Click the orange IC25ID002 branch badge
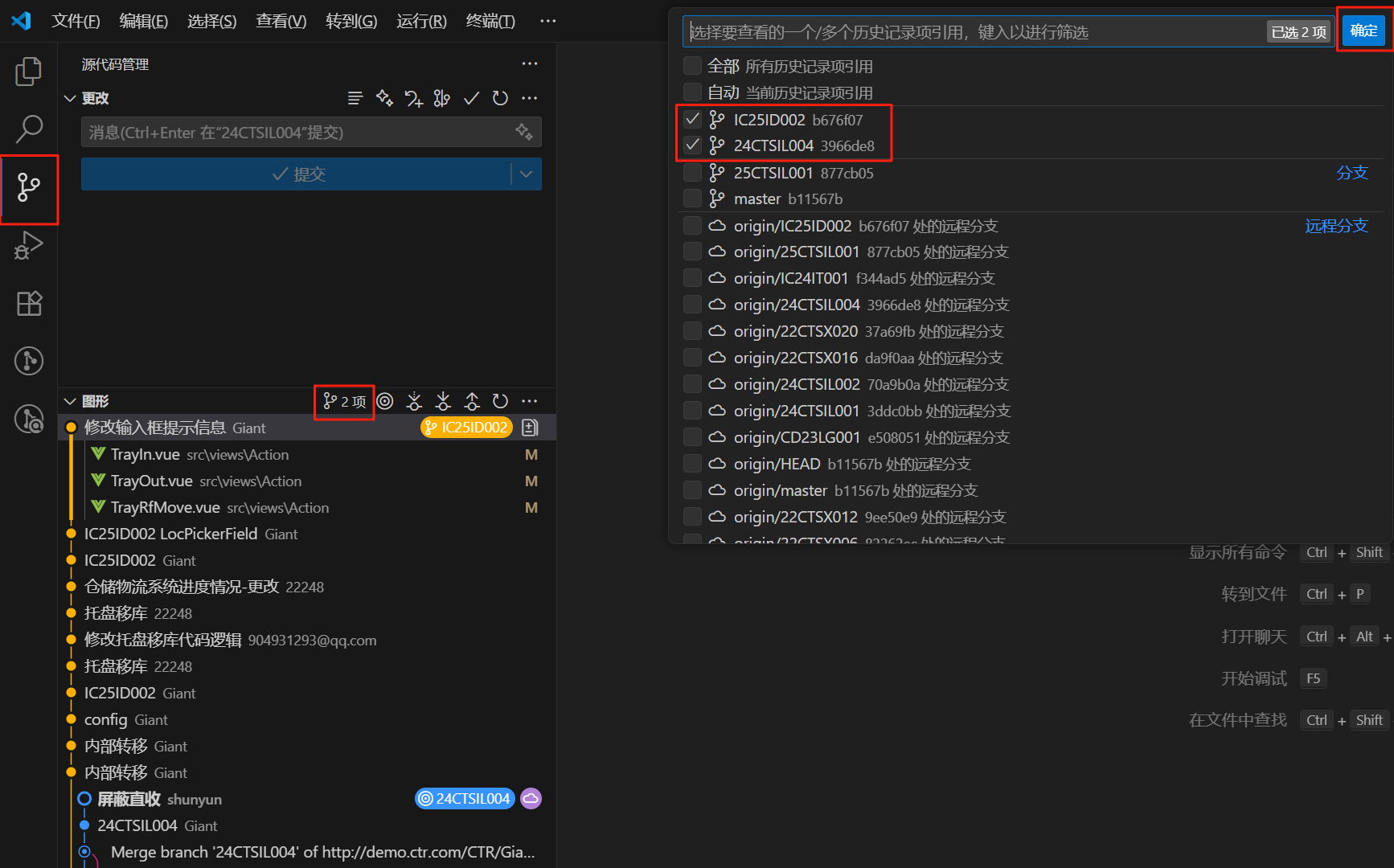Screen dimensions: 1394x868 coord(466,428)
